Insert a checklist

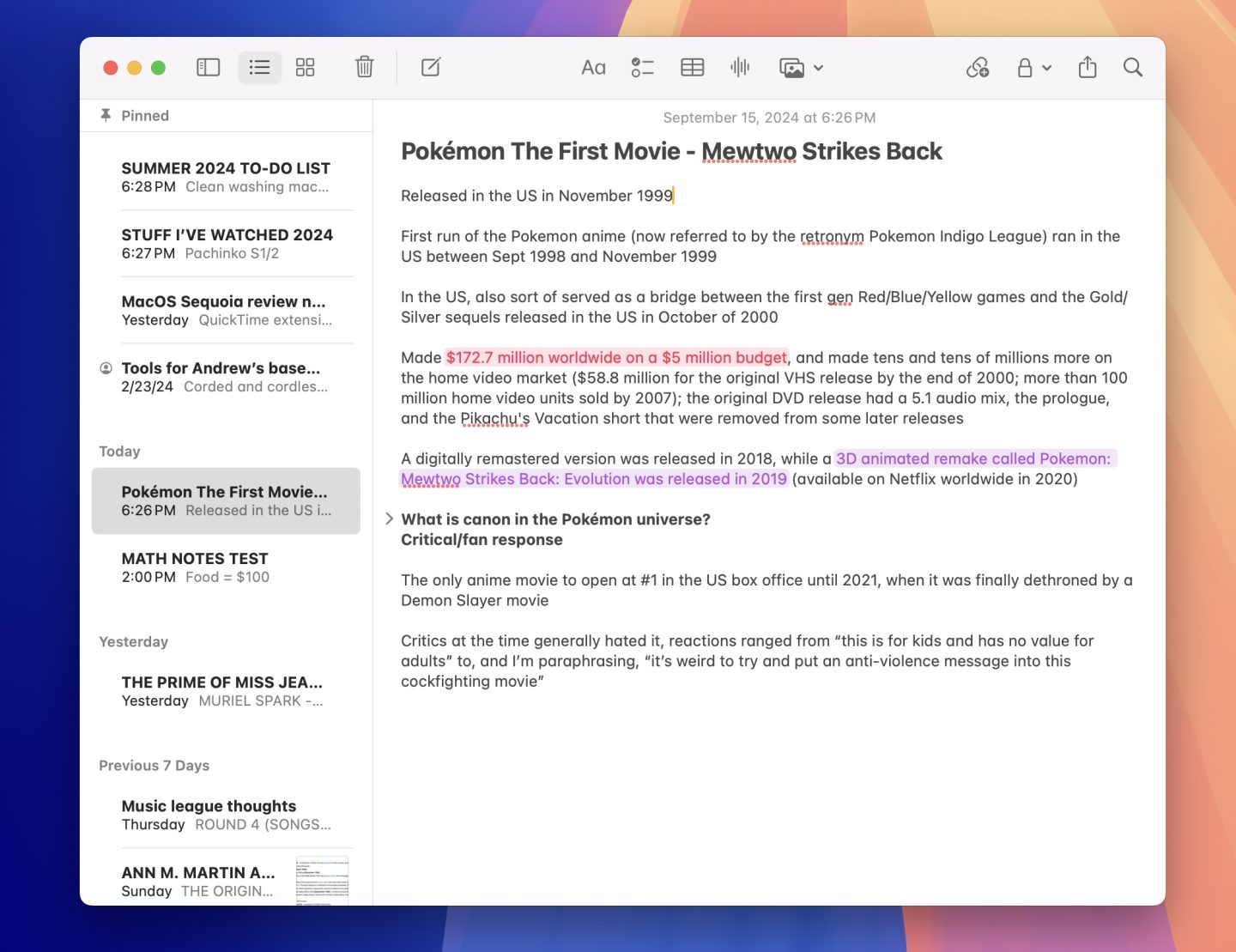(x=642, y=68)
